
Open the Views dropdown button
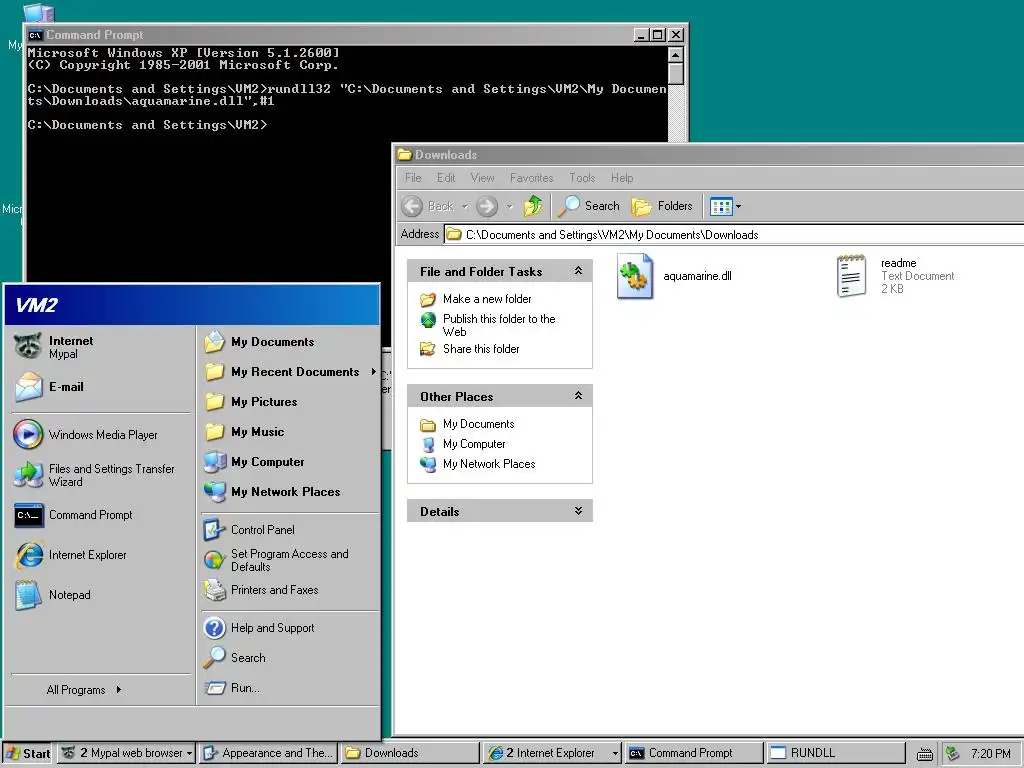pos(726,206)
